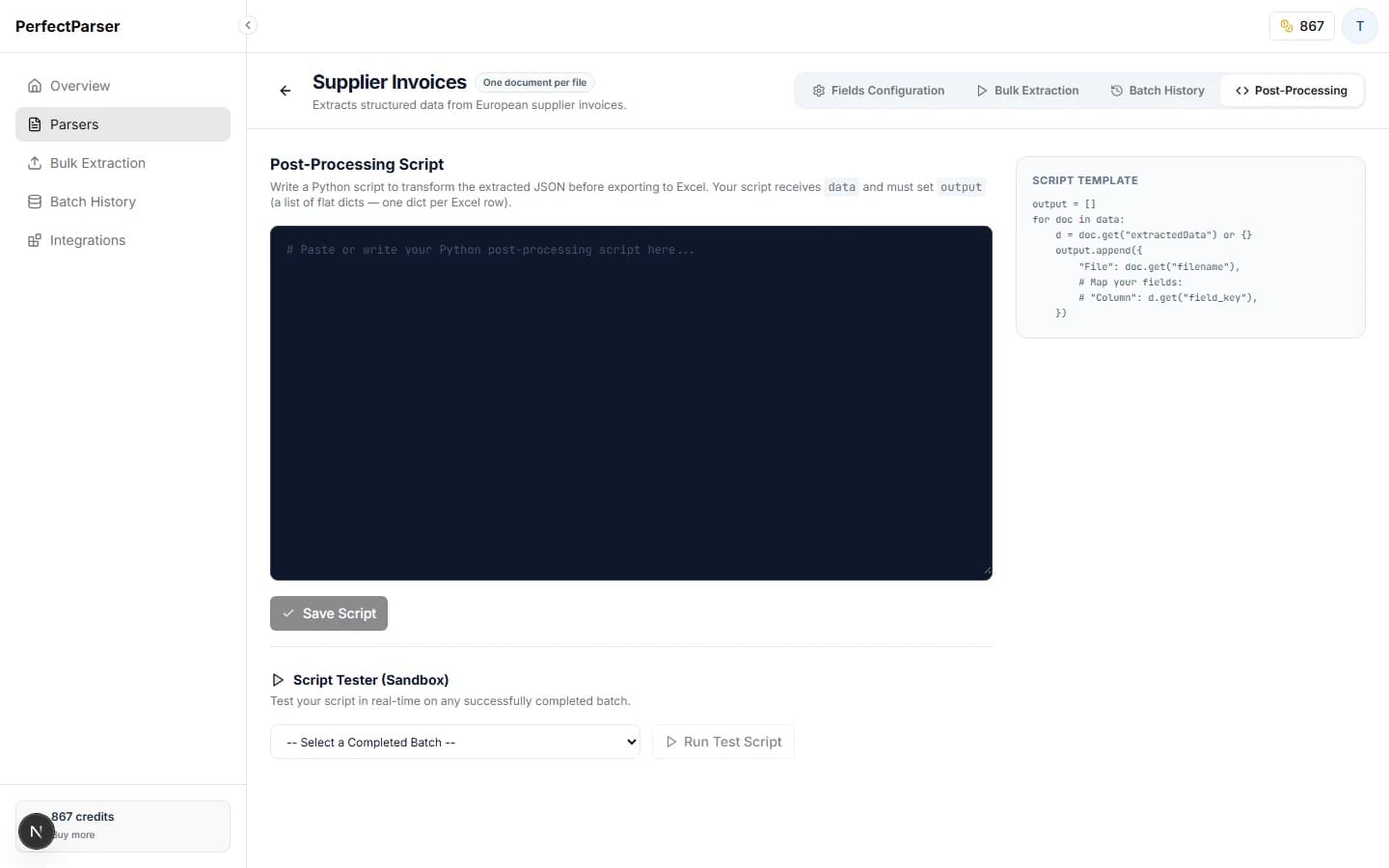Click the Post-Processing Script heading
This screenshot has height=868, width=1389.
click(357, 164)
